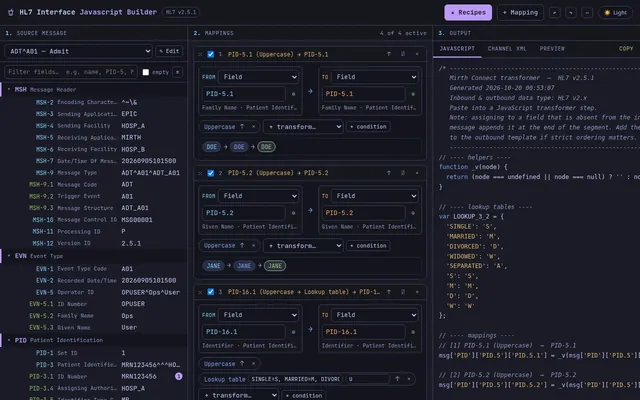Disable mapping 2 PID-5.2 checkbox
The height and width of the screenshot is (400, 640).
tap(211, 173)
